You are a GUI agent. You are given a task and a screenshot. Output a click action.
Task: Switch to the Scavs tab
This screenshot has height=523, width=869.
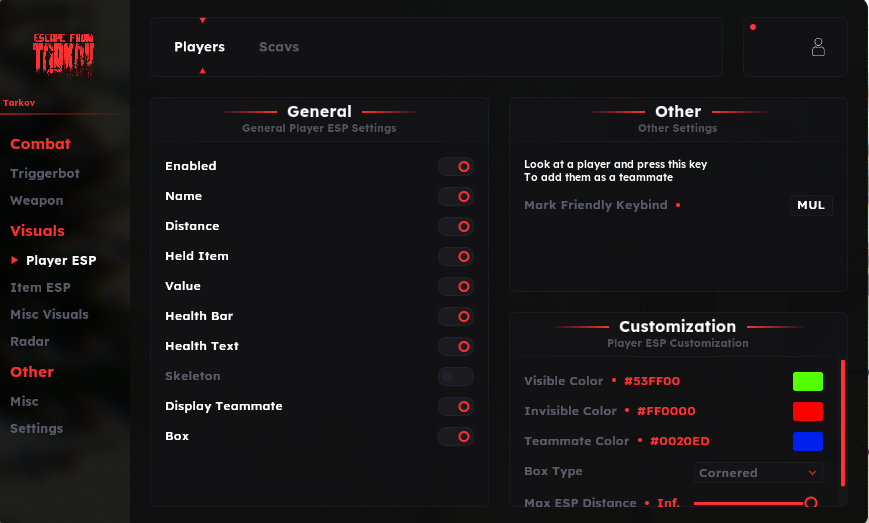coord(279,47)
